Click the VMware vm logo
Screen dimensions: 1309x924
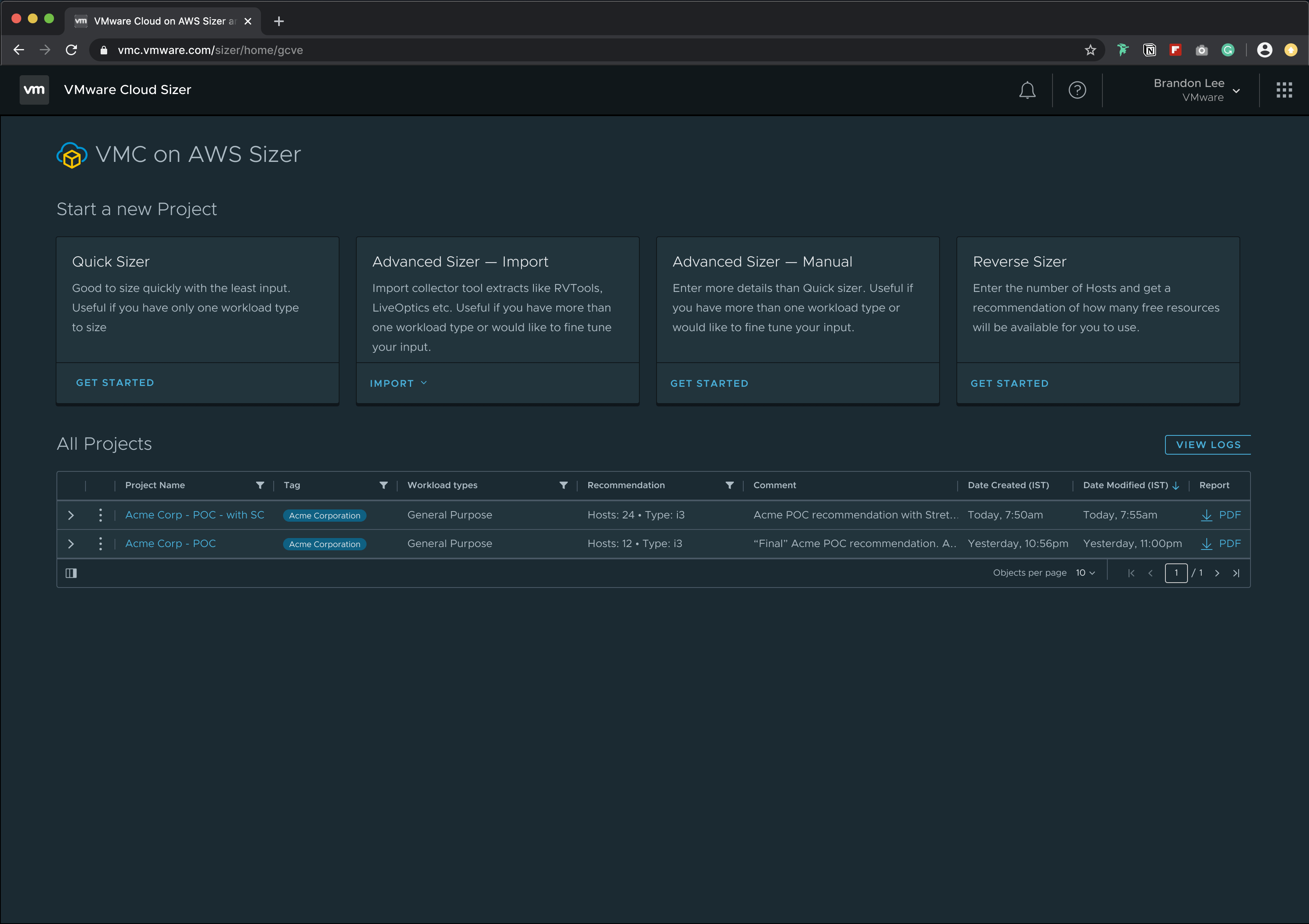[34, 90]
